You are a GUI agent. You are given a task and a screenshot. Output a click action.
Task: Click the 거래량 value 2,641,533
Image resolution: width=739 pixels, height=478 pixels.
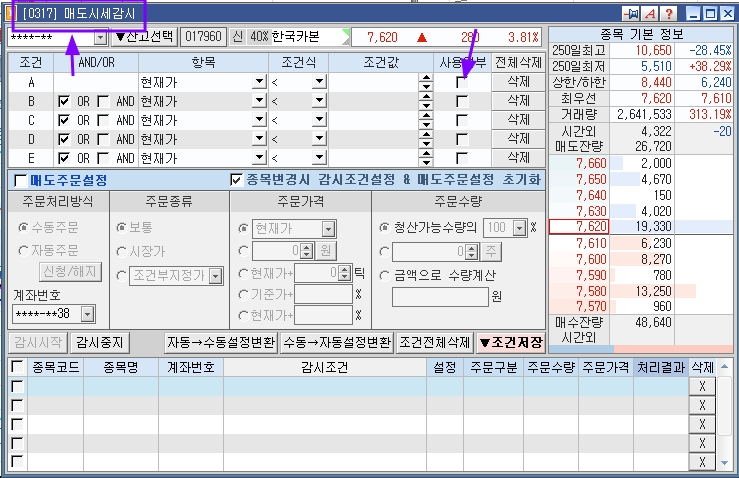[644, 115]
